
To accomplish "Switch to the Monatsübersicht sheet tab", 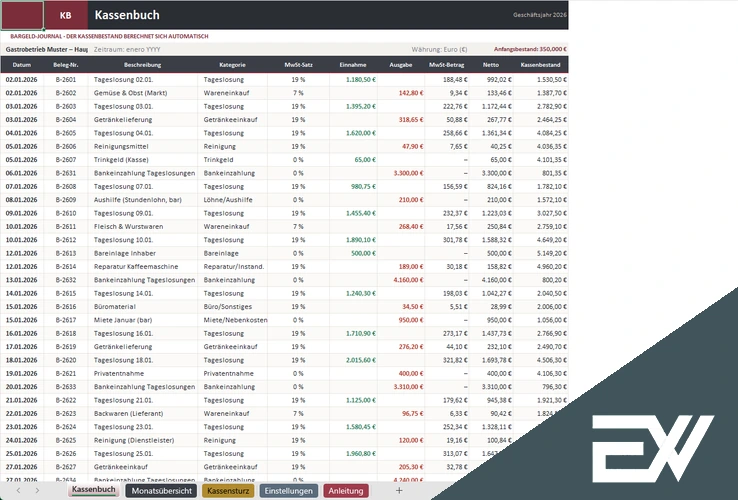I will click(161, 491).
